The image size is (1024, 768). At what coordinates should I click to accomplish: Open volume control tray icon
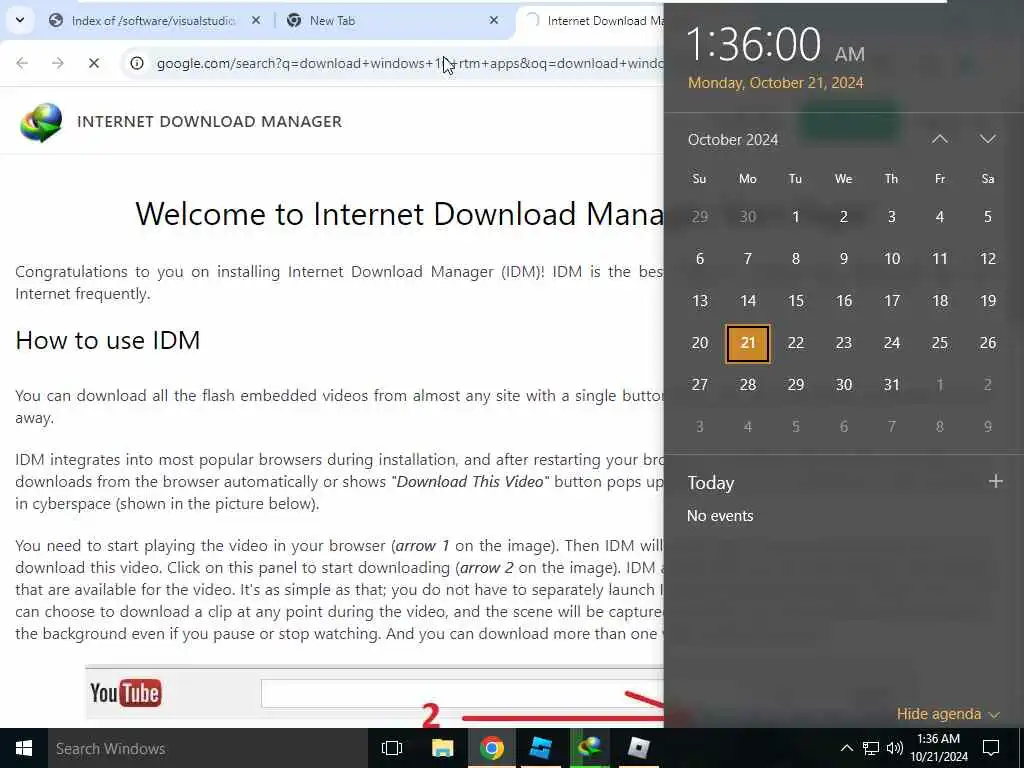pyautogui.click(x=895, y=748)
